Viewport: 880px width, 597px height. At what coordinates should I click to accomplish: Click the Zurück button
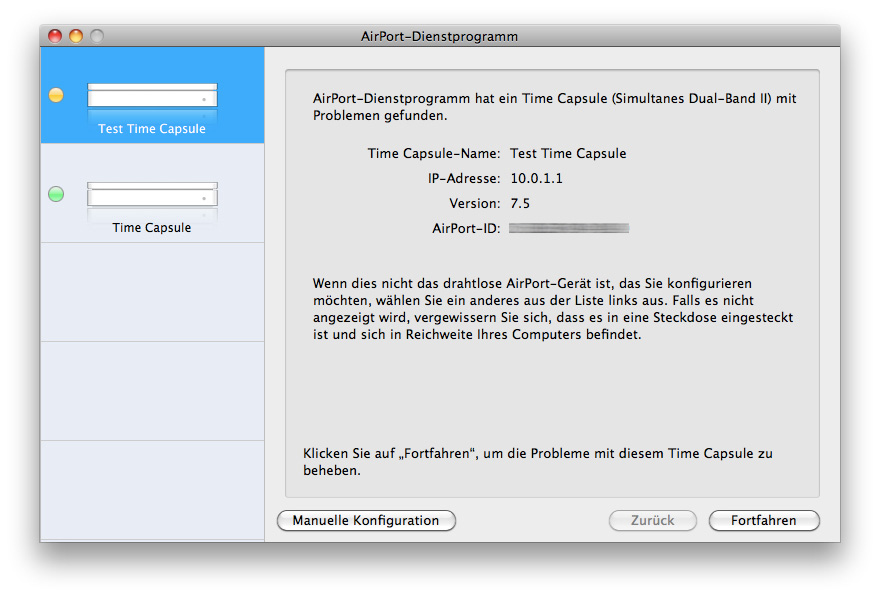pos(653,521)
